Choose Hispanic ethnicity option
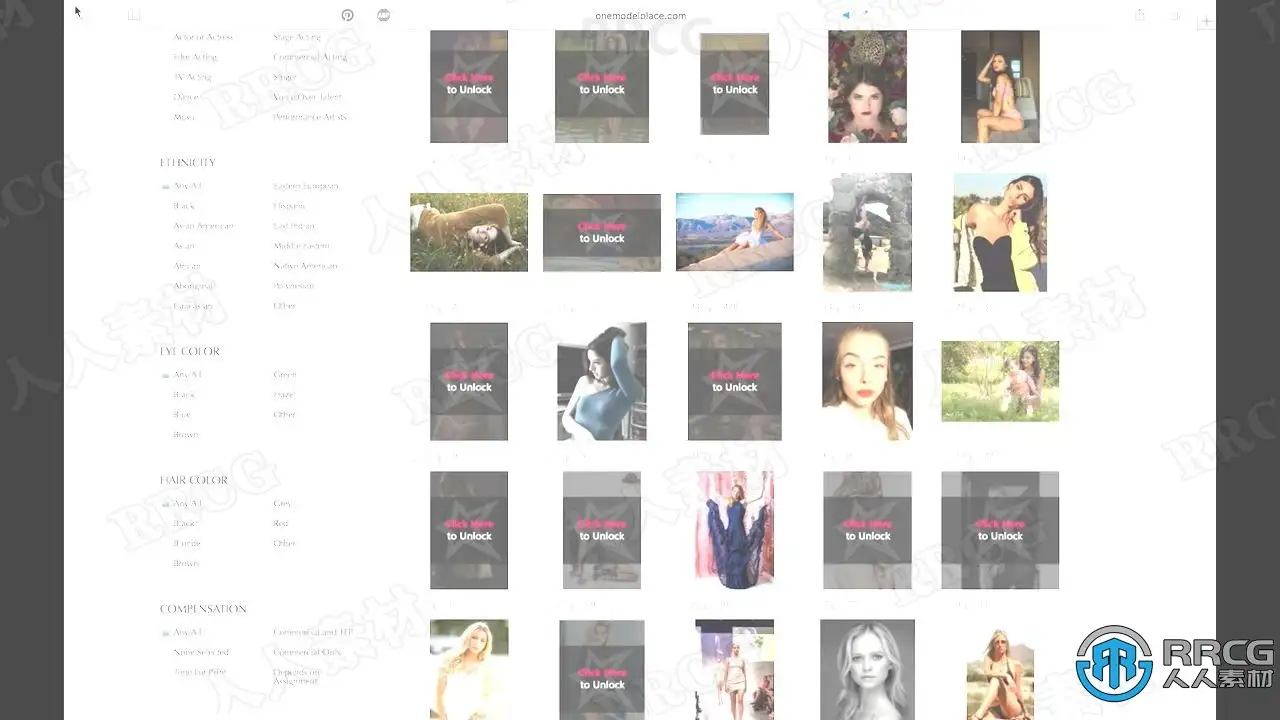This screenshot has width=1280, height=720. pyautogui.click(x=289, y=206)
